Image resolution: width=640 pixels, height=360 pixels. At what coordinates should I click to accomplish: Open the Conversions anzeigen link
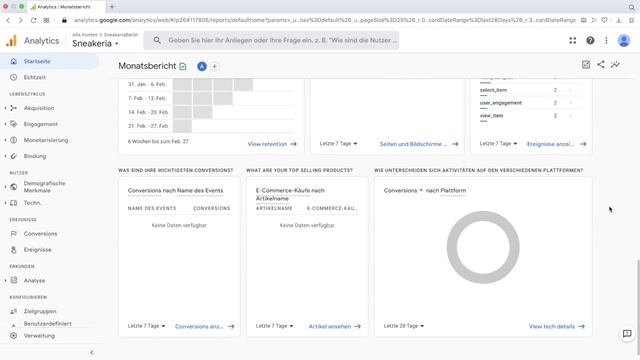pos(204,327)
